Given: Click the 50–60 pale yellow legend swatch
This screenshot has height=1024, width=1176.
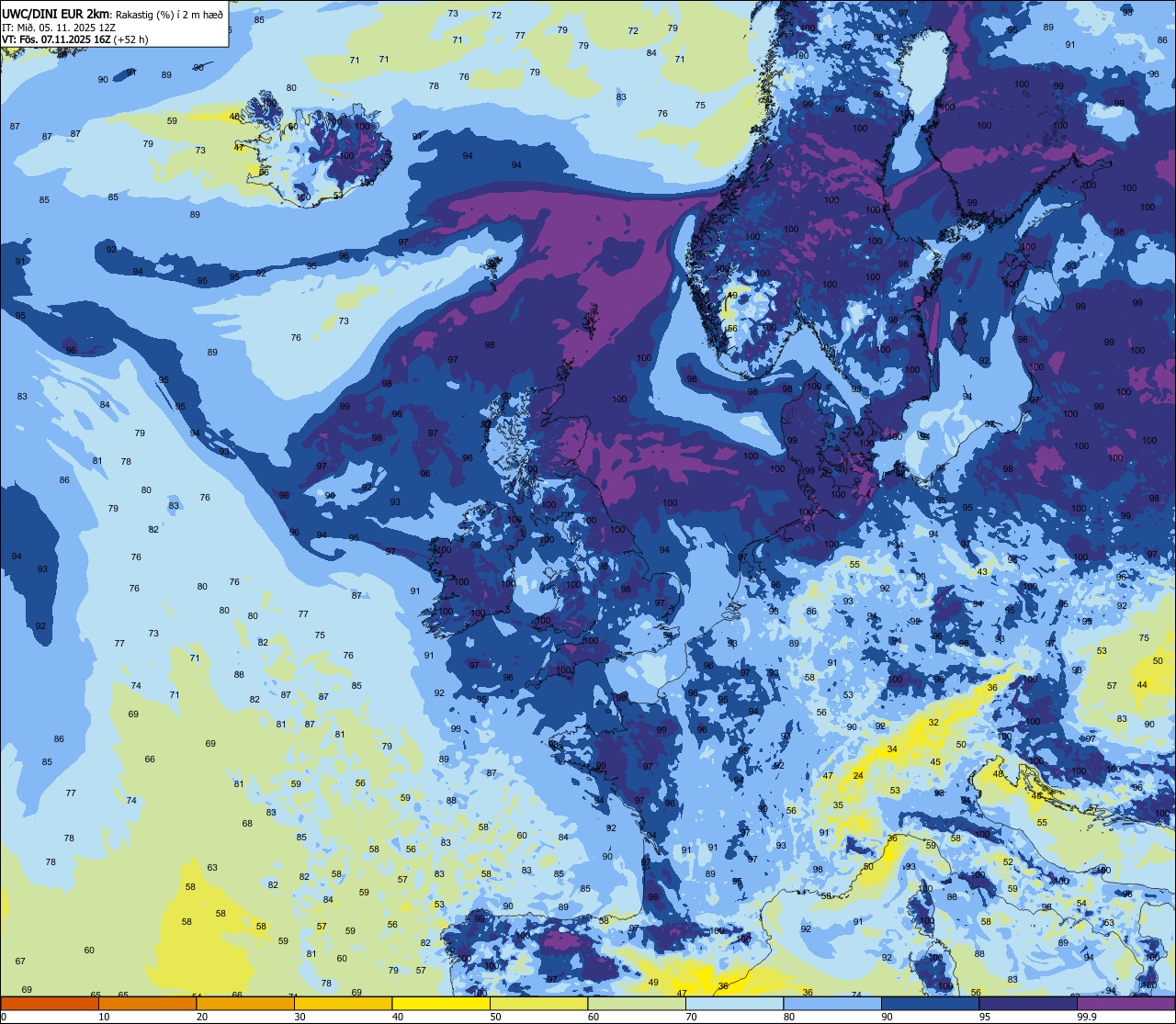Looking at the screenshot, I should (x=538, y=1004).
